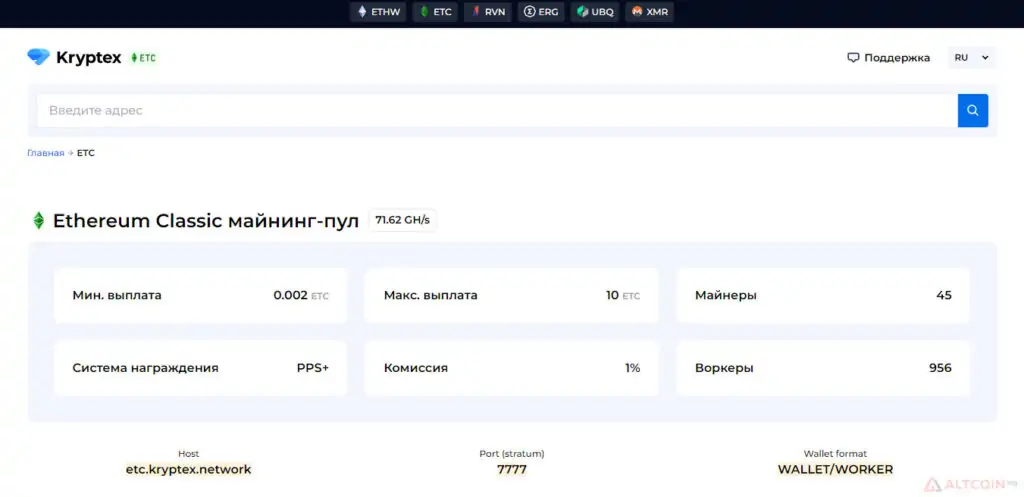
Task: Click the 0.002 ETC value
Action: tap(301, 295)
